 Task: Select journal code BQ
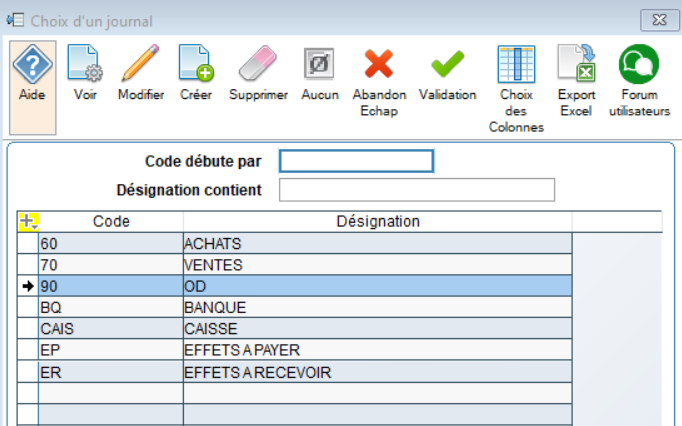click(x=111, y=307)
